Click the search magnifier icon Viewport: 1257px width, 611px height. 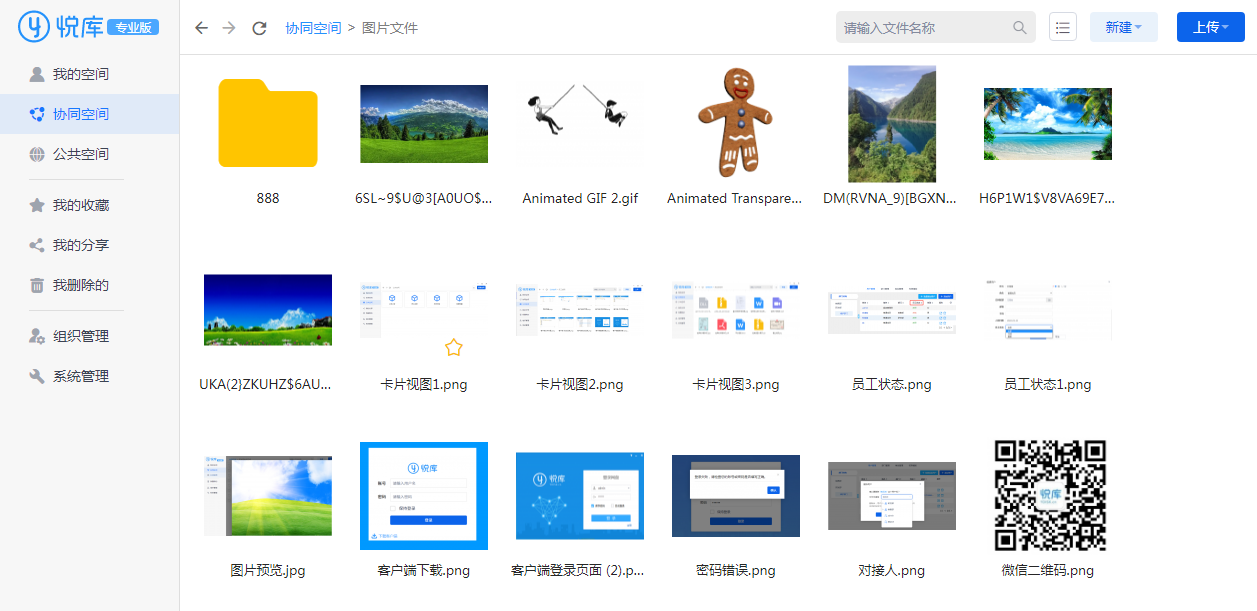coord(1020,28)
